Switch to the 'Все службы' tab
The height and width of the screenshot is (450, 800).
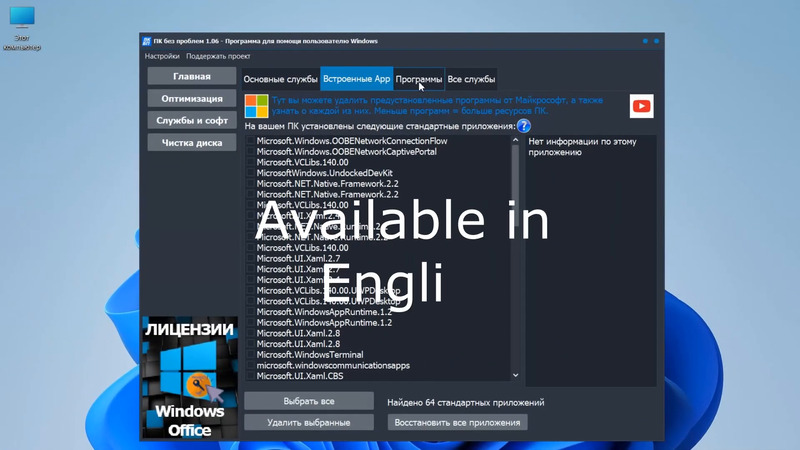[470, 79]
